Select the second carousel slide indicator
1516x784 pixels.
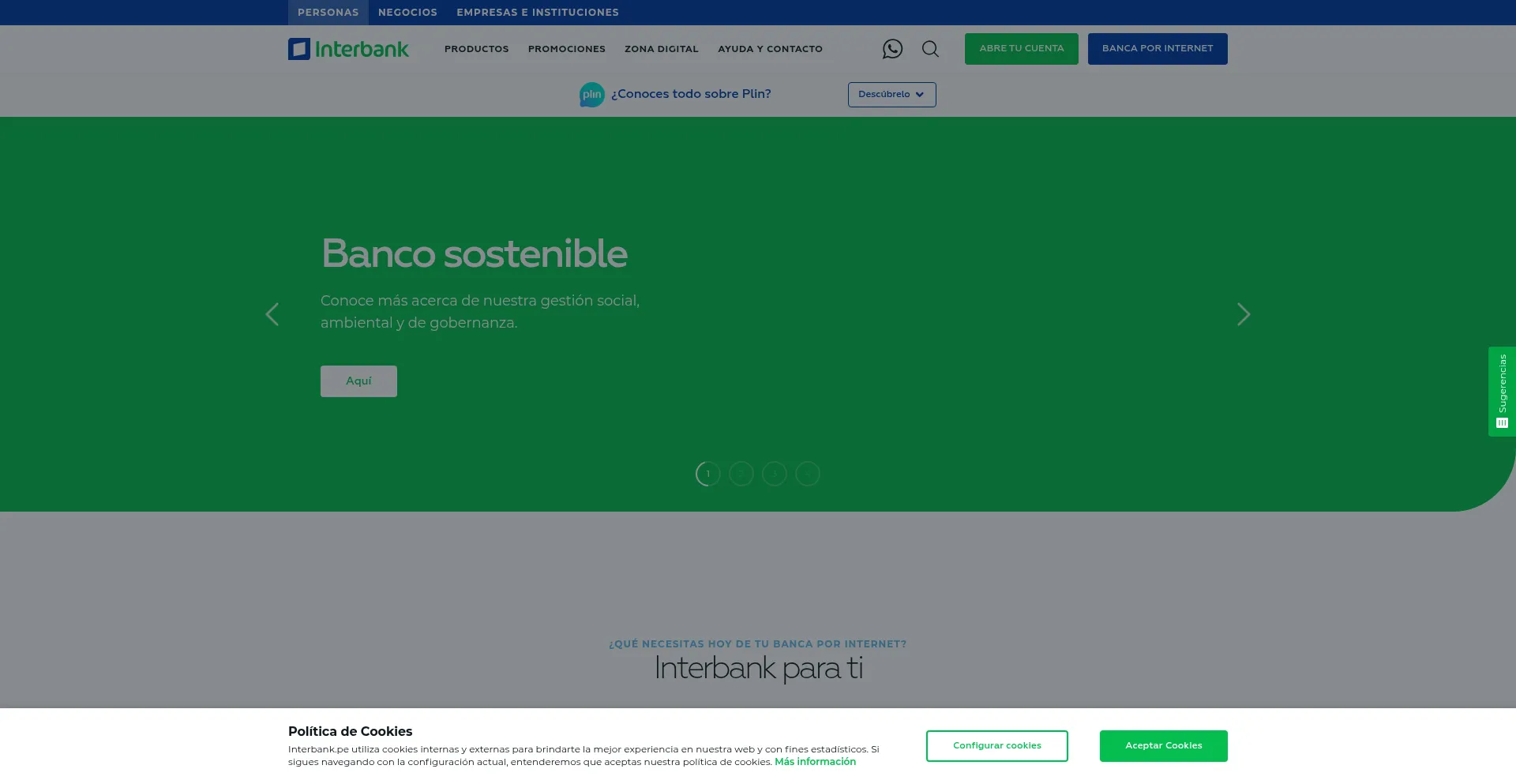[x=741, y=474]
